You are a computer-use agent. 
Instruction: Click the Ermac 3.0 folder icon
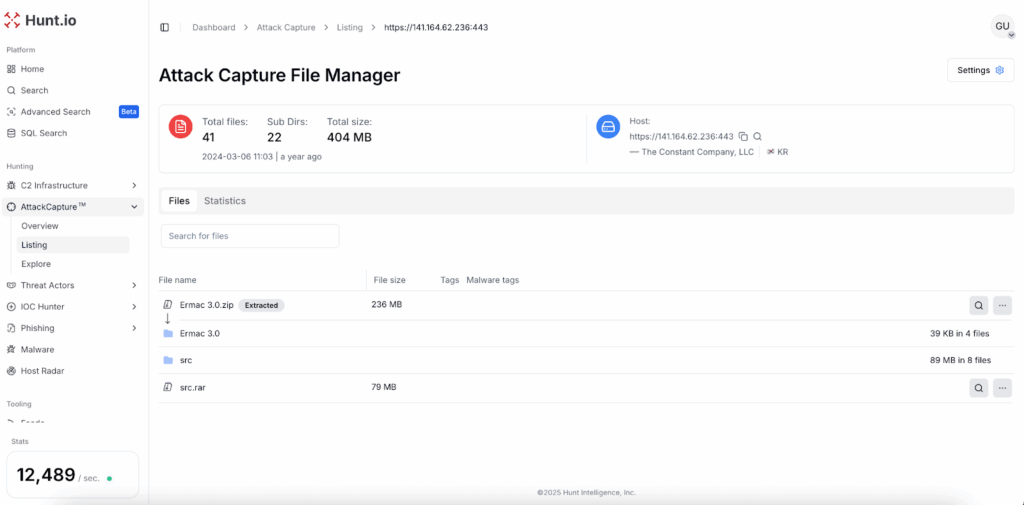(x=168, y=334)
